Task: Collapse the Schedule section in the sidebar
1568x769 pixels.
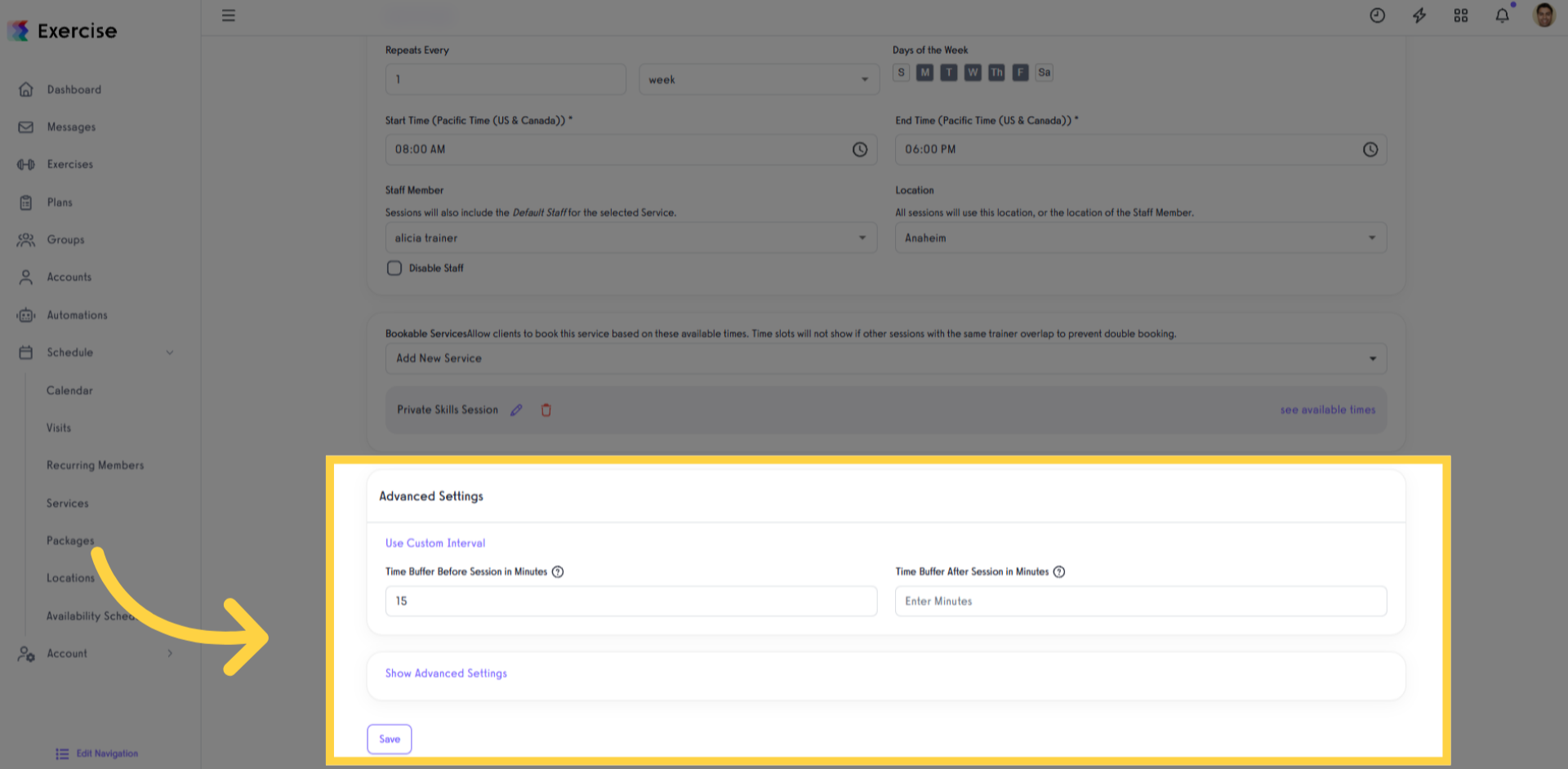Action: click(170, 352)
